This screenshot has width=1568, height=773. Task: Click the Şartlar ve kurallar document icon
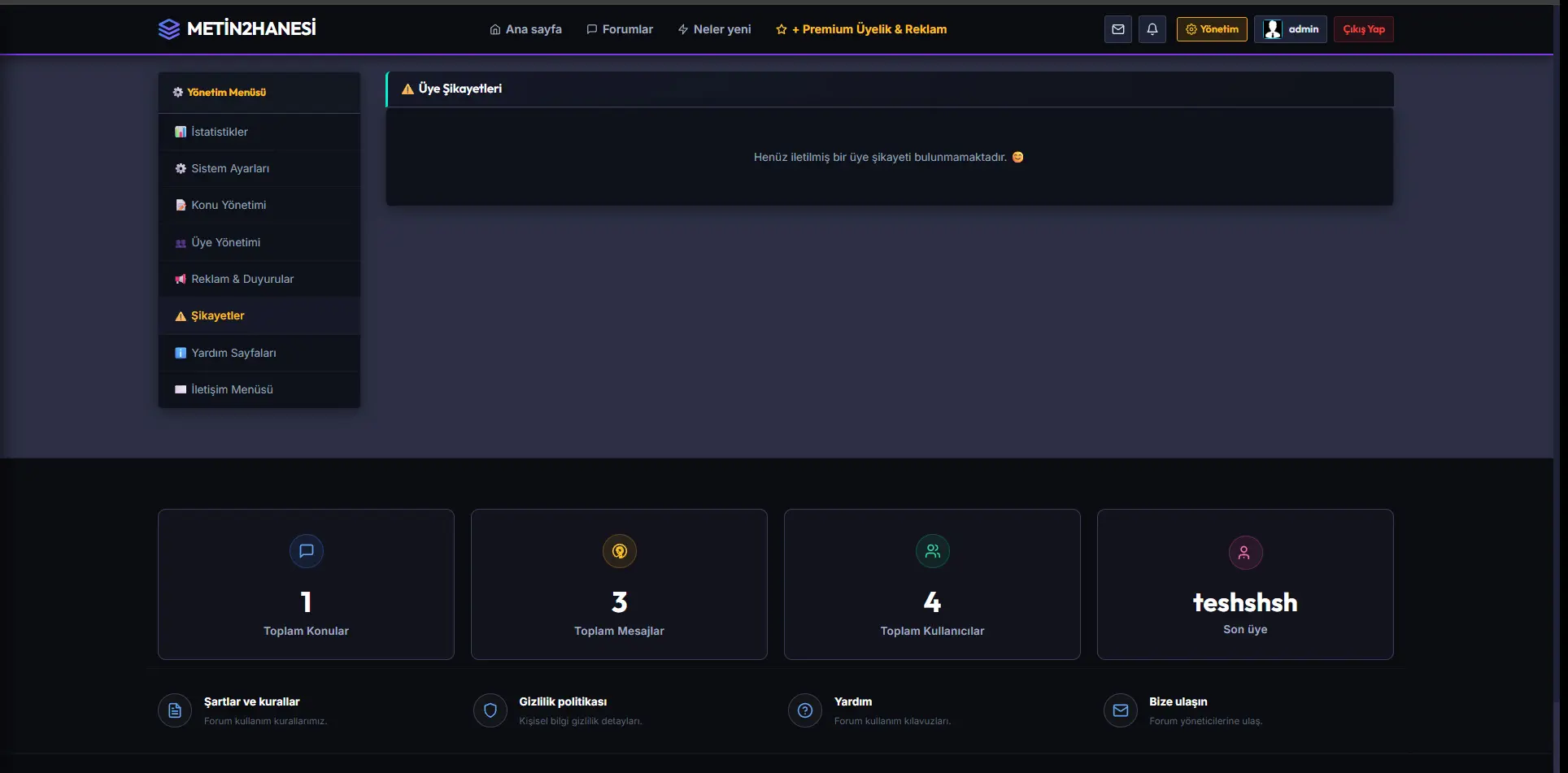tap(175, 710)
